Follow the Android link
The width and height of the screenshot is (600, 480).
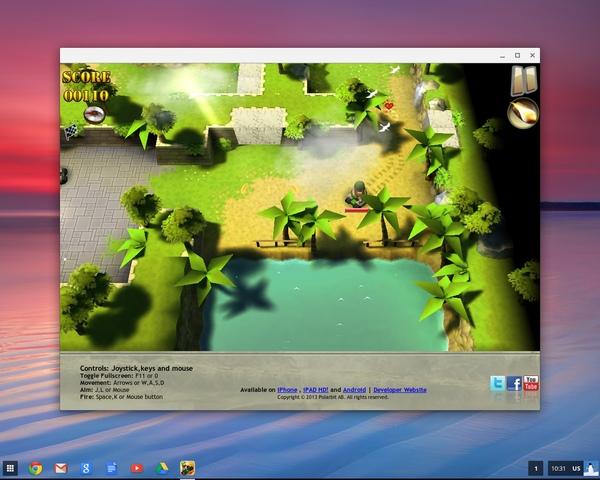354,390
